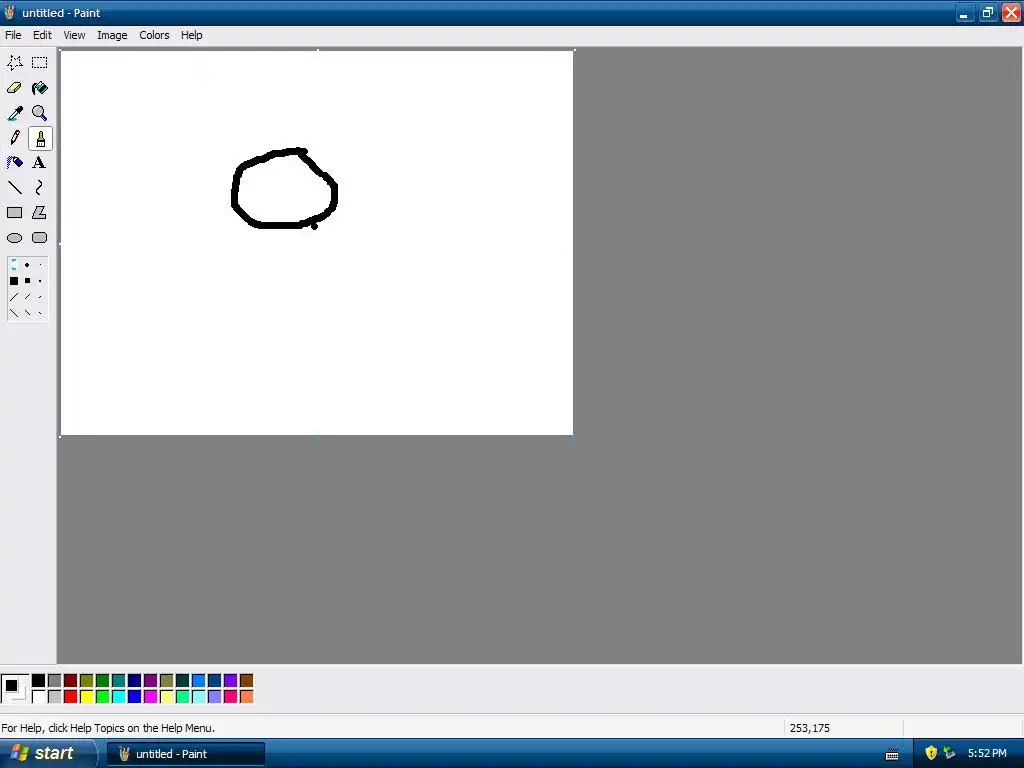The image size is (1024, 768).
Task: Pick the smallest square brush shape
Action: 40,281
